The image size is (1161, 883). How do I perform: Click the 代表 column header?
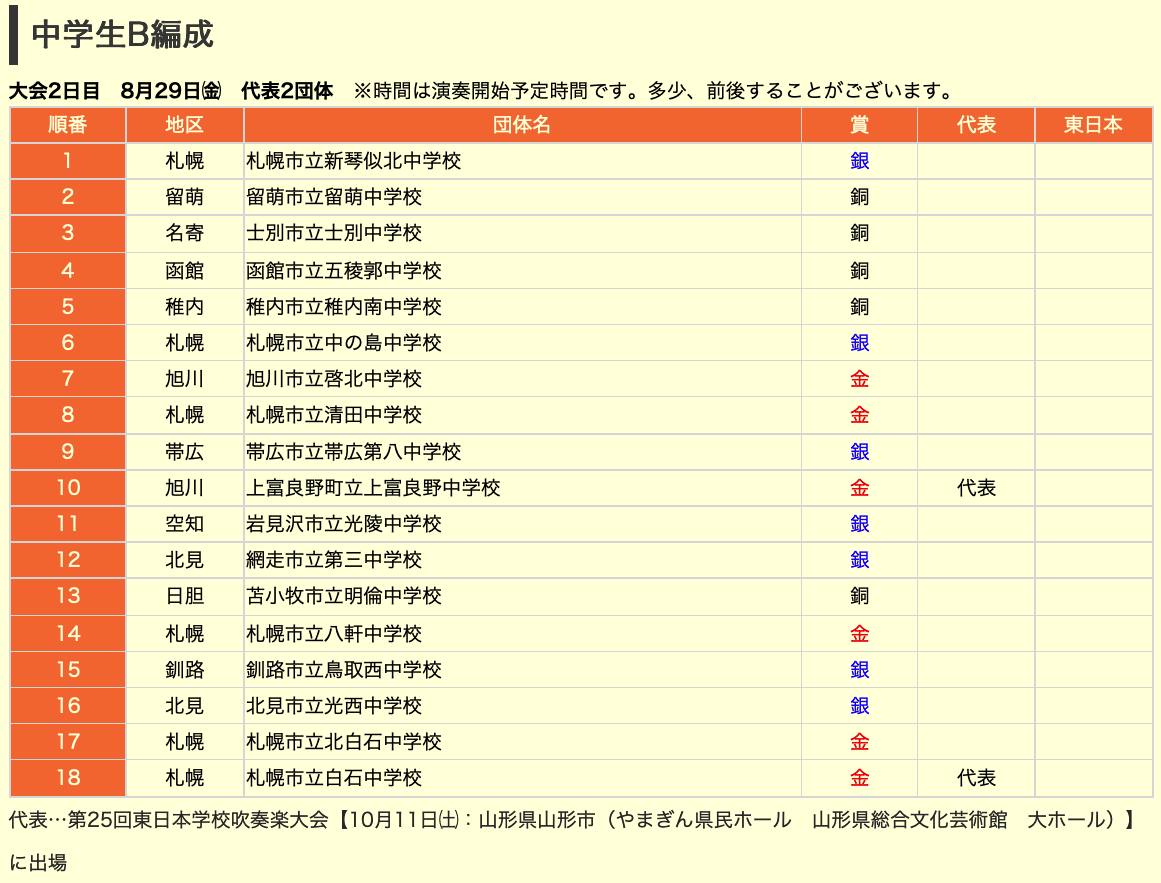pos(976,125)
